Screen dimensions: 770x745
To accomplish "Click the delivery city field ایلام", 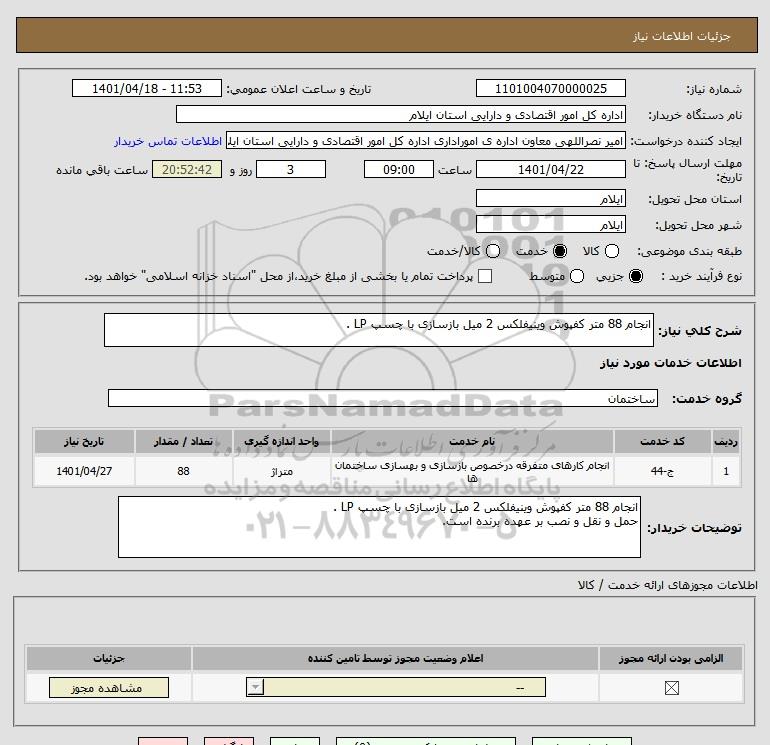I will pos(550,224).
